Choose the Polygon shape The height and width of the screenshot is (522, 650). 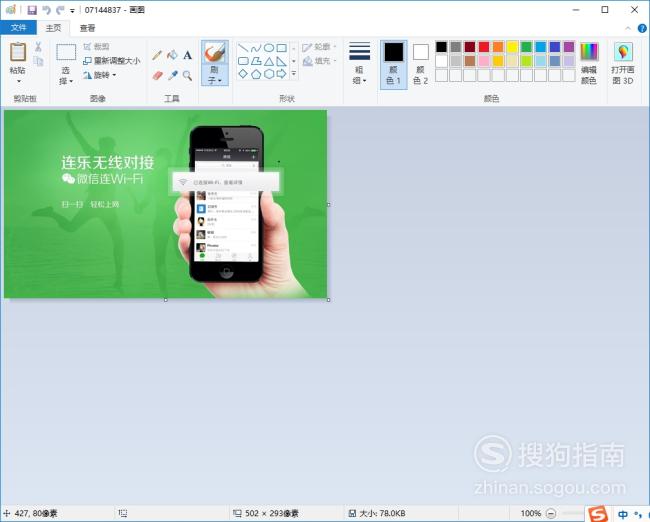tap(256, 61)
